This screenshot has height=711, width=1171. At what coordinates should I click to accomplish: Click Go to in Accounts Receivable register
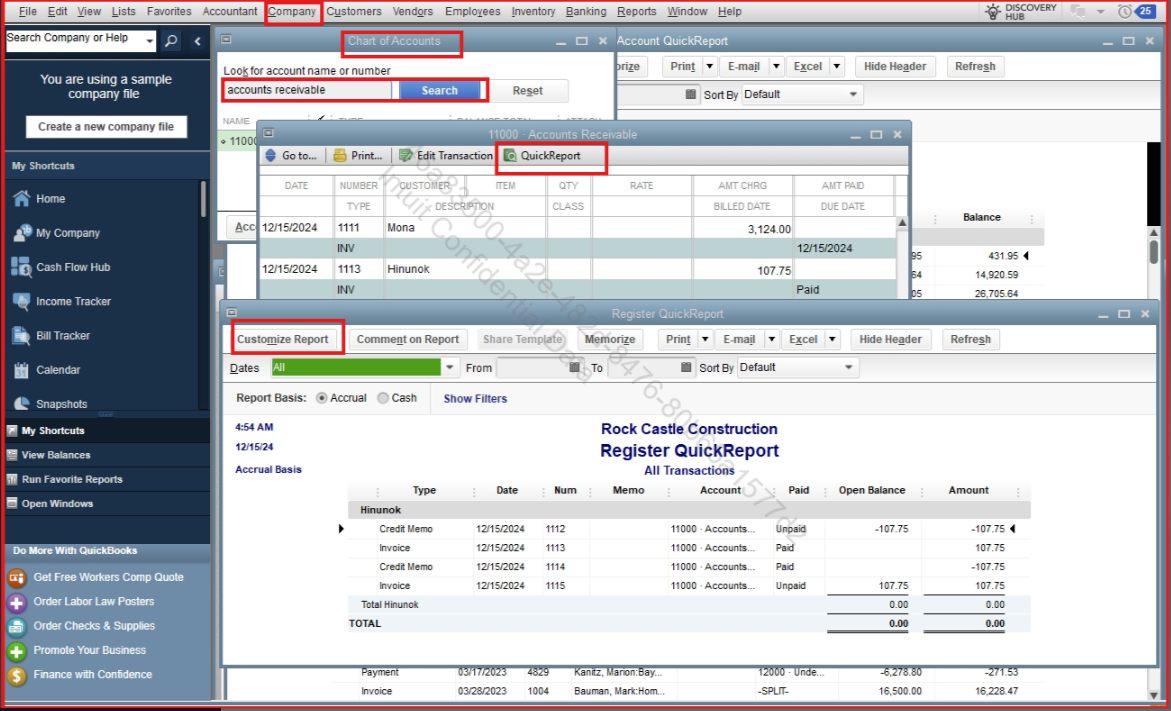292,155
